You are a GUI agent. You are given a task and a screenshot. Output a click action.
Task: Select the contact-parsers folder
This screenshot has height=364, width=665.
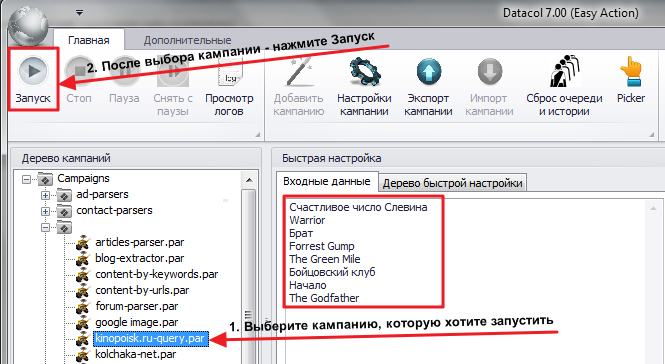pyautogui.click(x=114, y=210)
